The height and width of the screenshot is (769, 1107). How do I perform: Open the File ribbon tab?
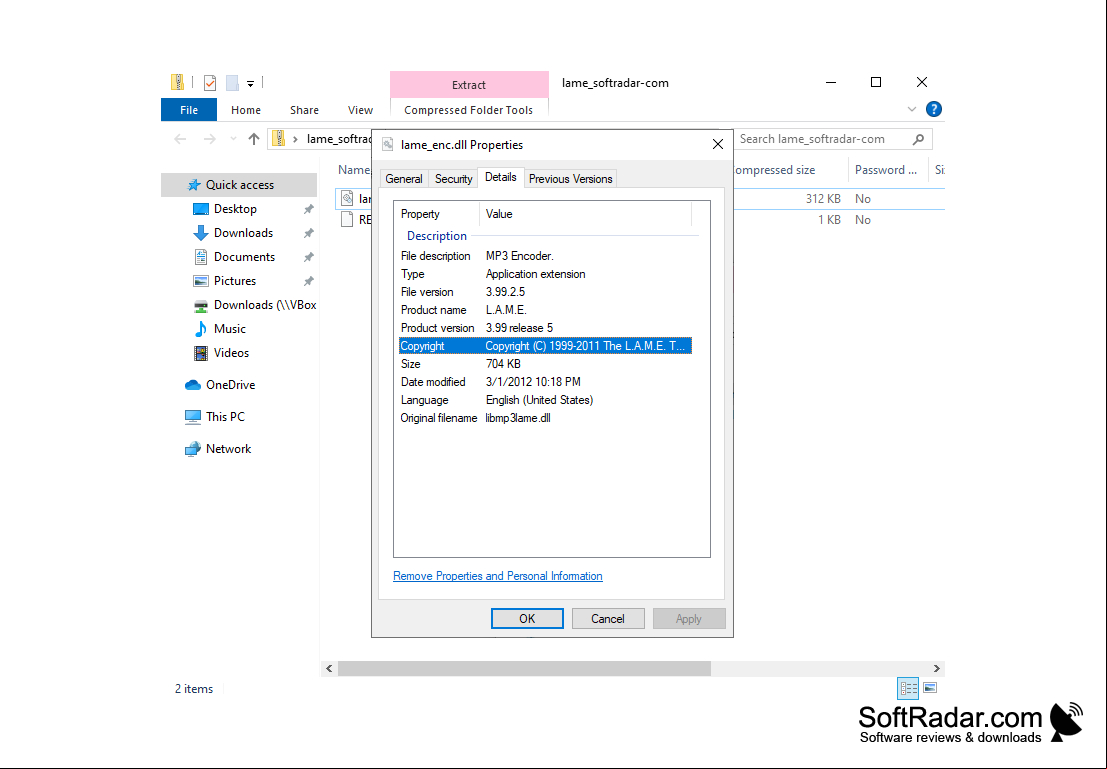point(189,110)
